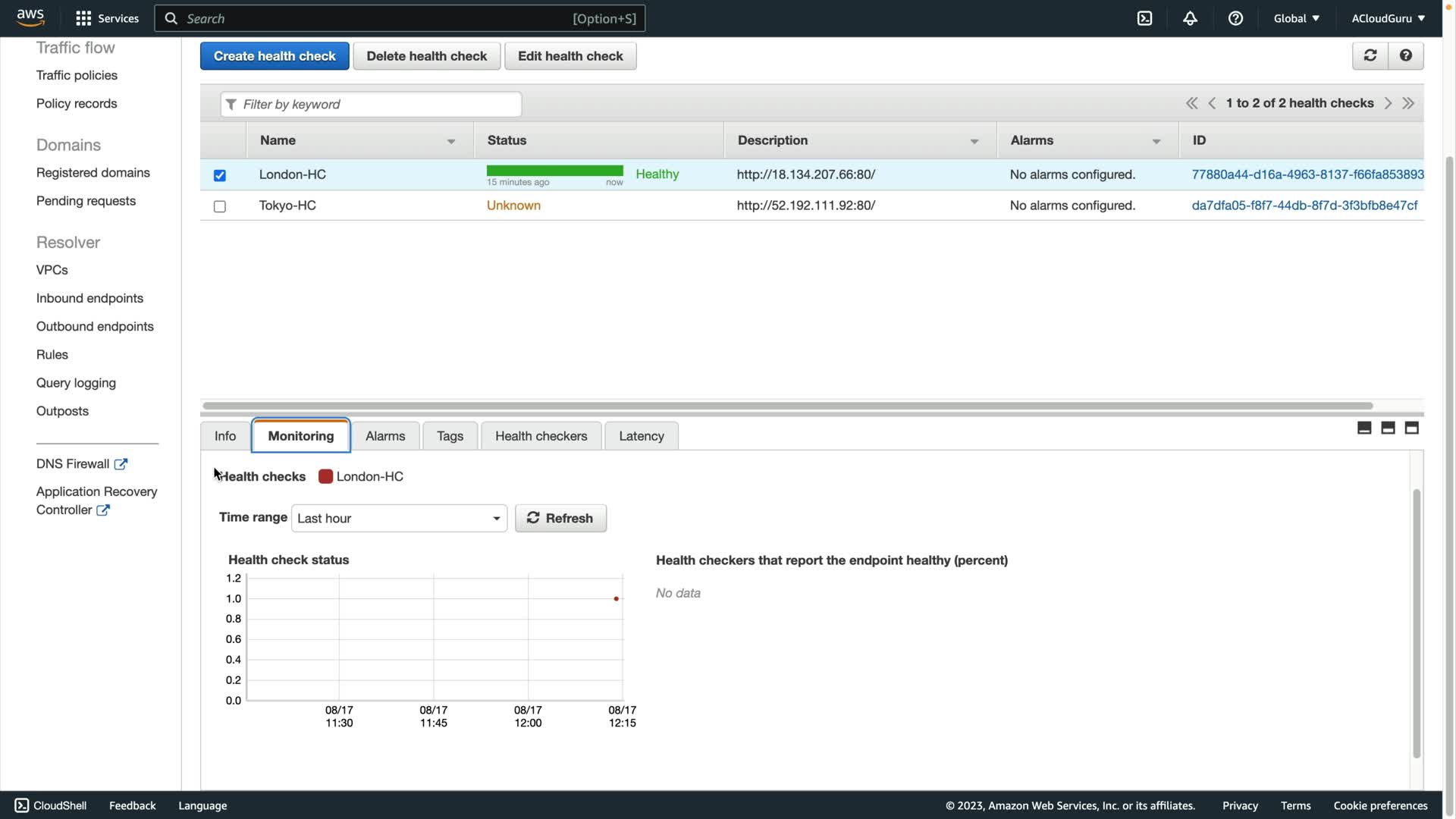Image resolution: width=1456 pixels, height=819 pixels.
Task: Open the Time range Last hour dropdown
Action: tap(399, 518)
